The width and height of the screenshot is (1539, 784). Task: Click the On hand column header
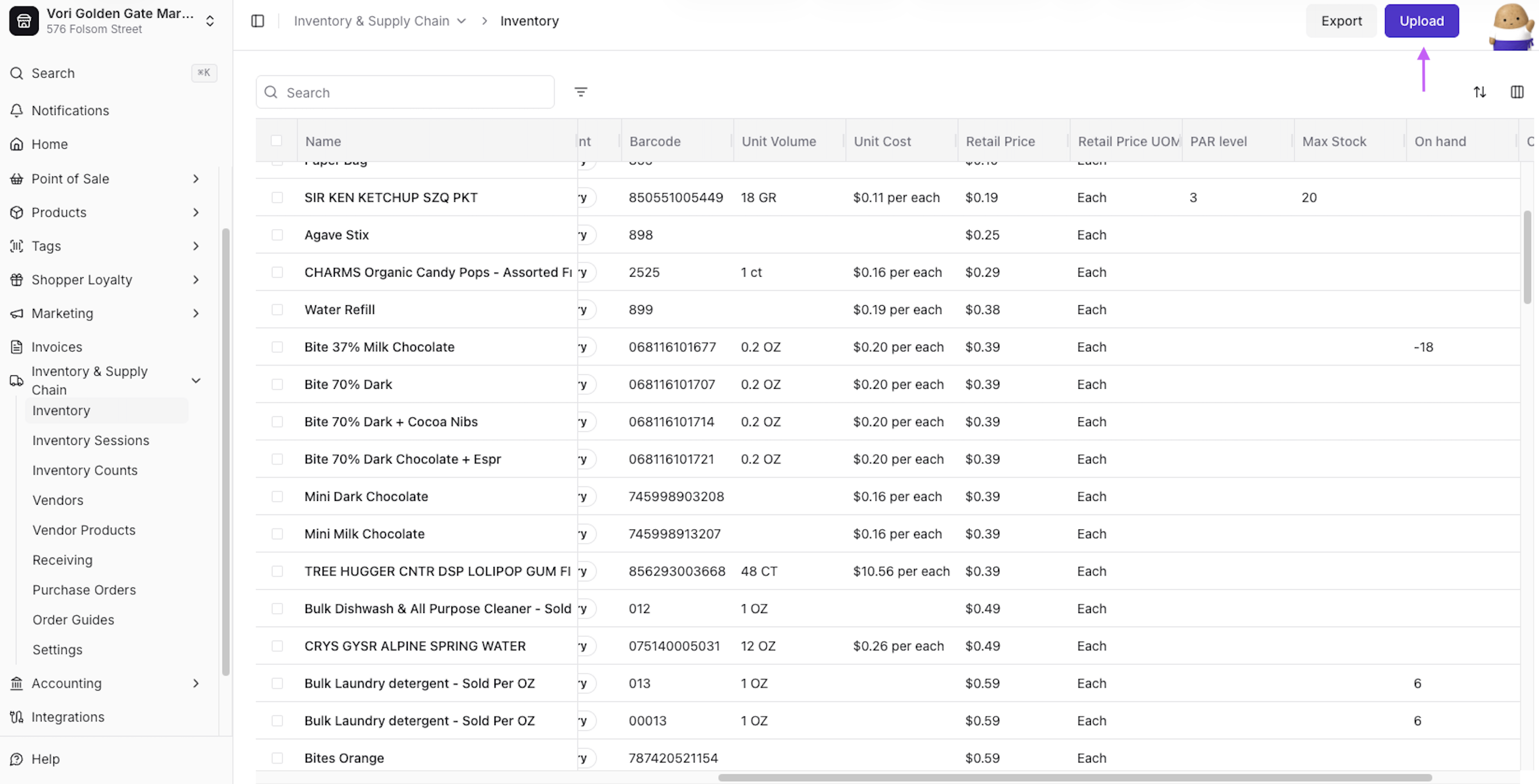coord(1440,142)
